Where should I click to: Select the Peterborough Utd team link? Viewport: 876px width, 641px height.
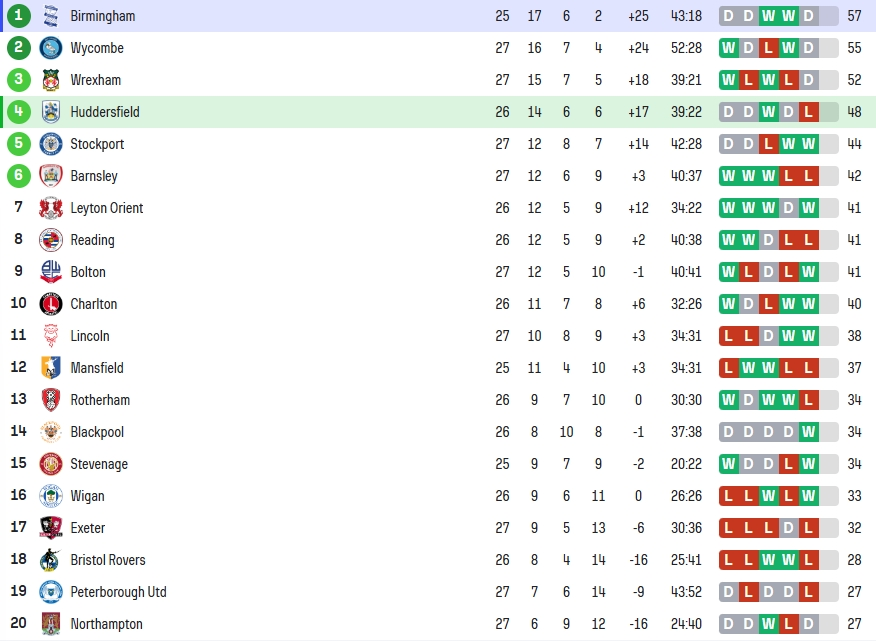click(118, 592)
